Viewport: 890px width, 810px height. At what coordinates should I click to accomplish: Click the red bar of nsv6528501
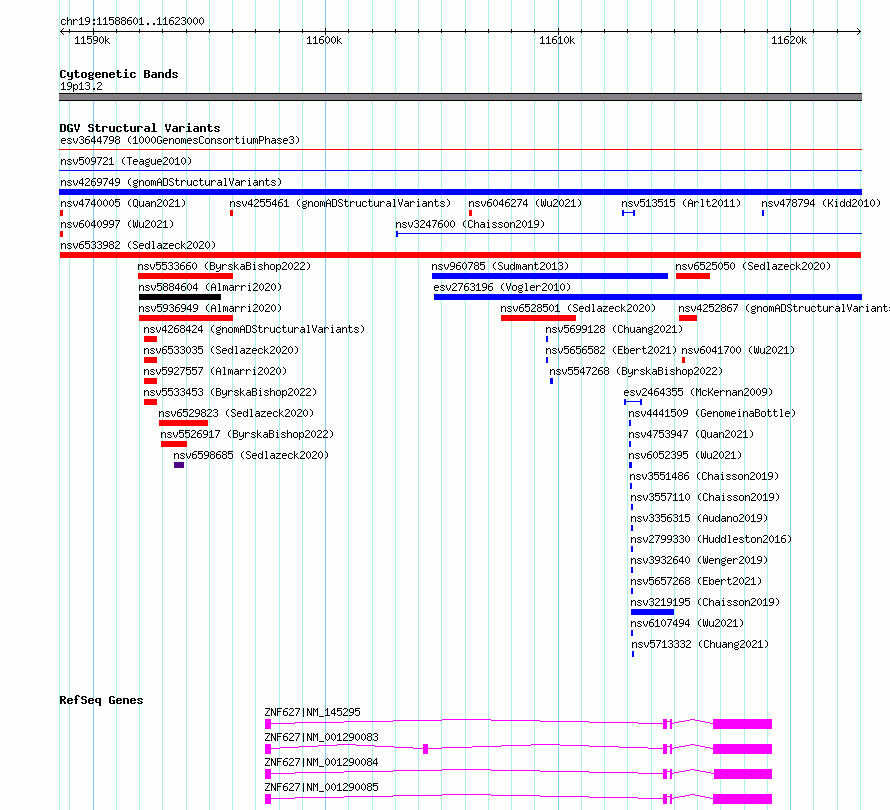[538, 318]
